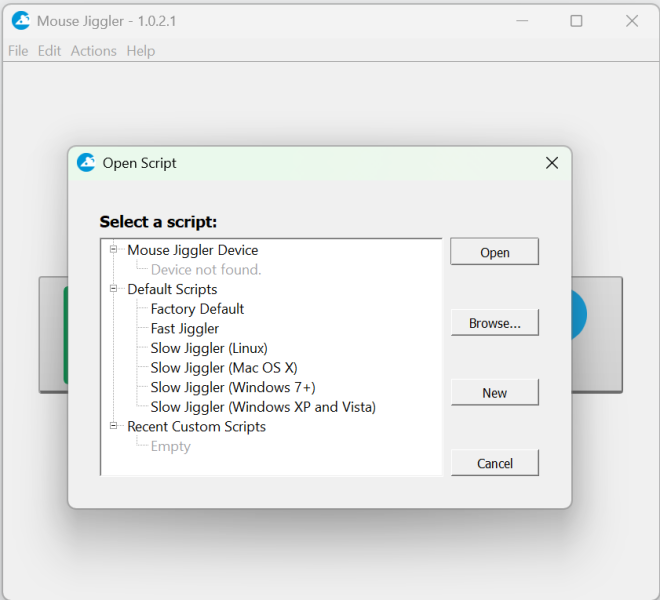
Task: Maximize the Mouse Jiggler window
Action: pyautogui.click(x=576, y=21)
